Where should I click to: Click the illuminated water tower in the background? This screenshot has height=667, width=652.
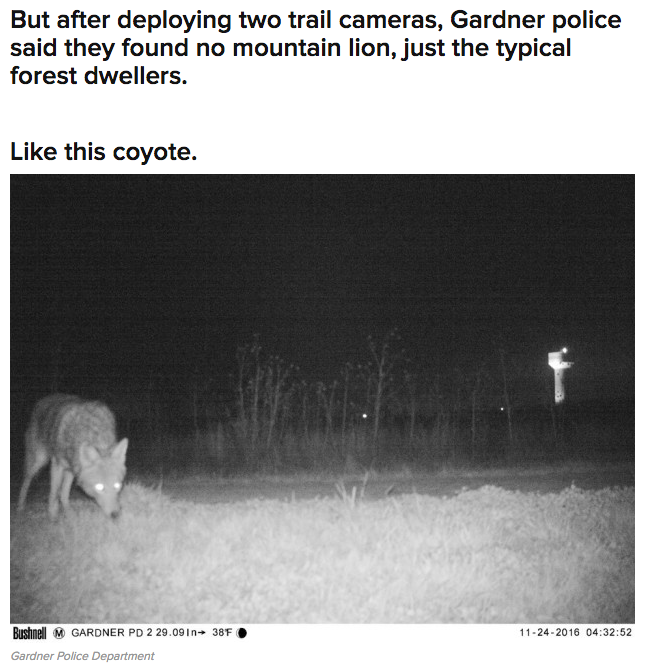tap(559, 376)
